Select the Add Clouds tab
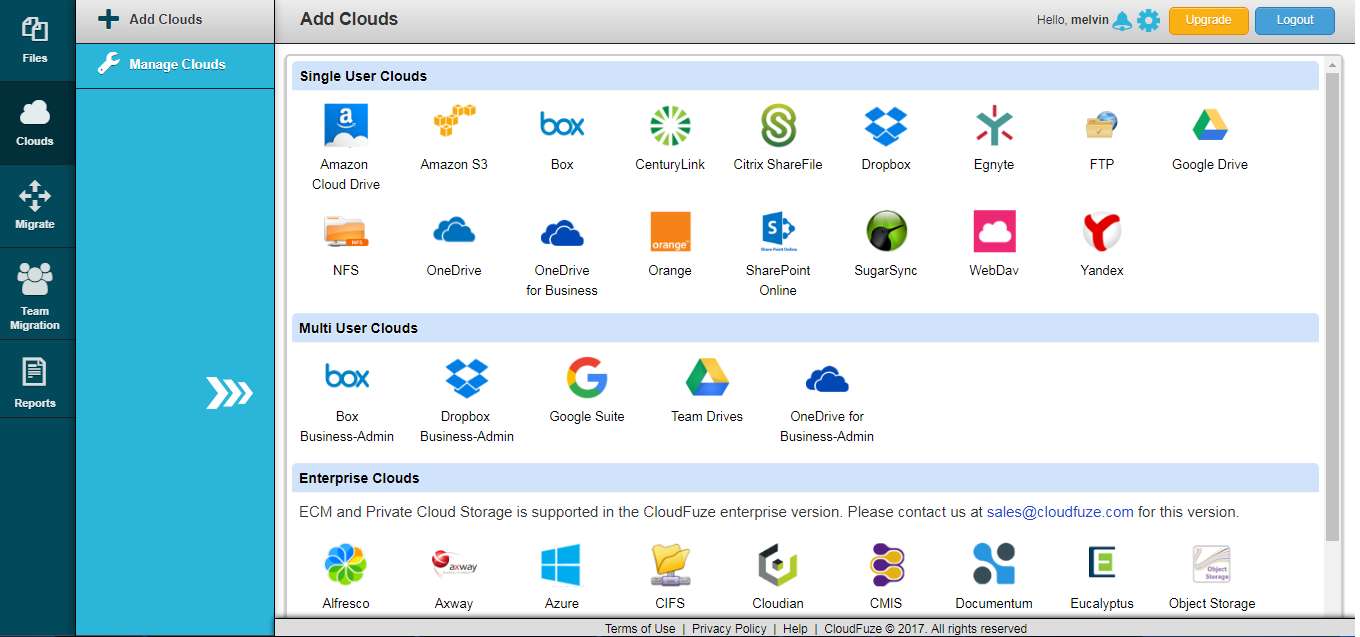The image size is (1360, 637). pyautogui.click(x=175, y=20)
